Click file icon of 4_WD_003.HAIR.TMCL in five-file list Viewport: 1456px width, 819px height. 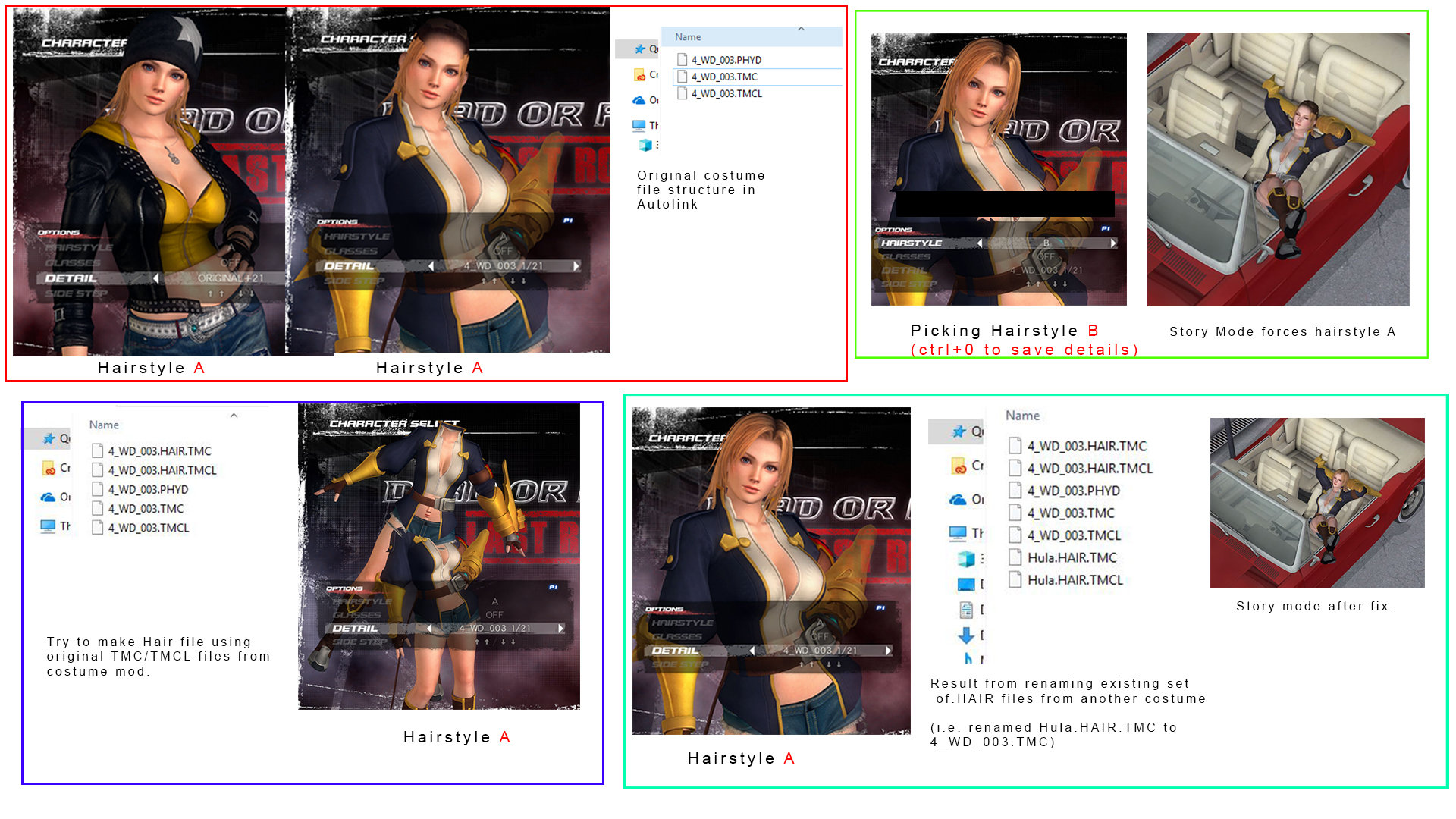coord(97,470)
